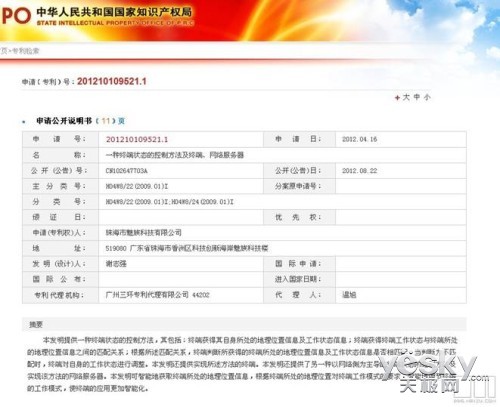Click inventor name 谢志强
The height and width of the screenshot is (407, 500).
coord(116,264)
